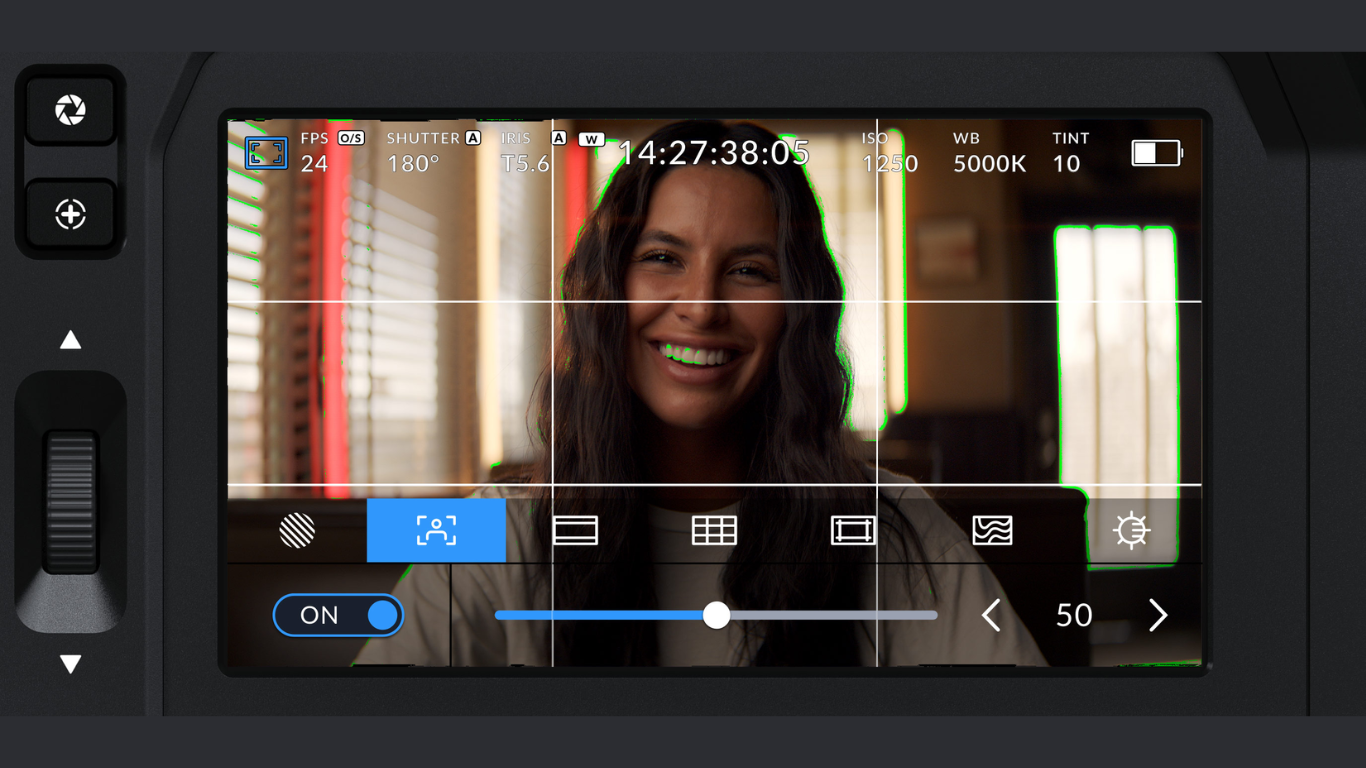Tap the WB 5000K indicator
1366x768 pixels.
(x=989, y=153)
